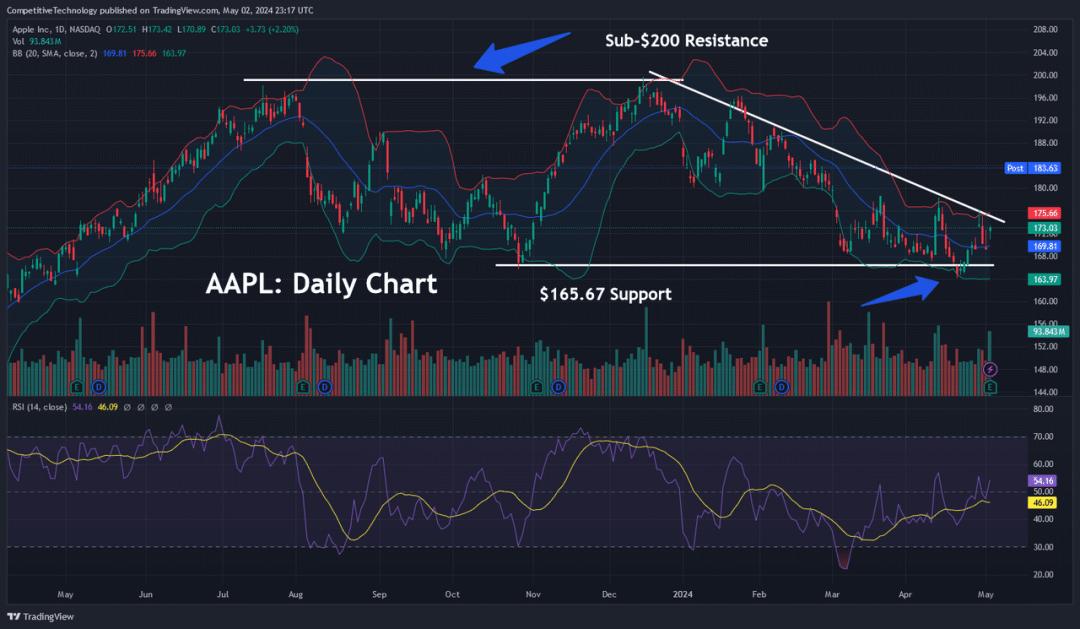
Task: Click the 20.00 RSI scale label
Action: pos(1043,575)
